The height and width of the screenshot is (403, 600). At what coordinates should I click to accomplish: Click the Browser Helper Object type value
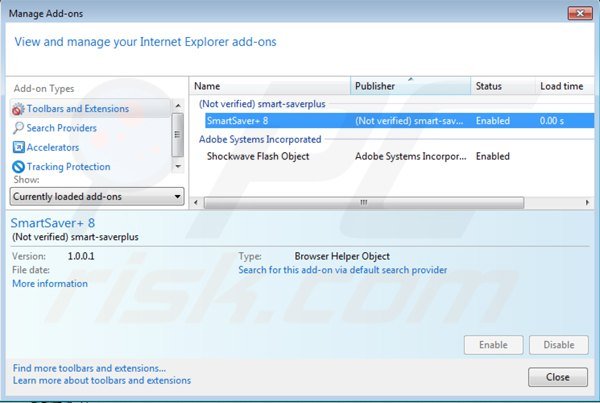click(342, 256)
